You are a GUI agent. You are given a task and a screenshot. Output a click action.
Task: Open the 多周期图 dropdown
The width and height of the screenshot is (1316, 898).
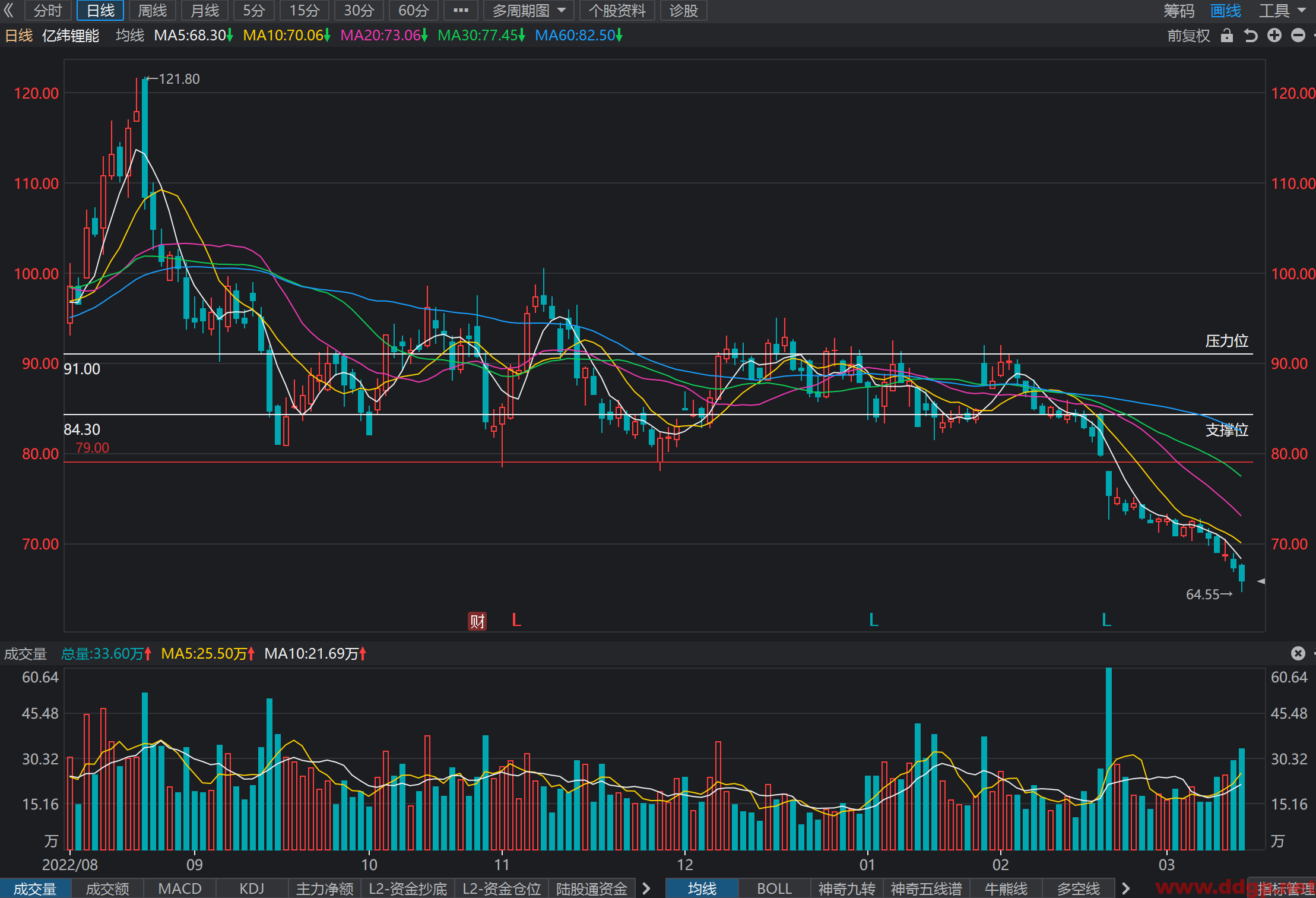tap(529, 11)
